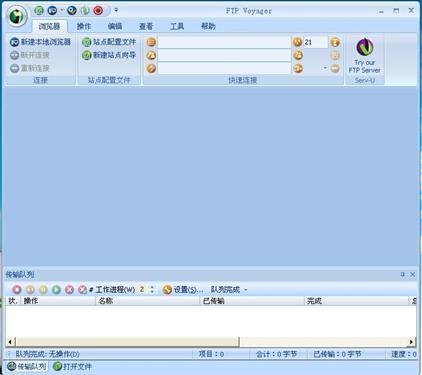Pin the 传输队列 panel with pushpin icon
The width and height of the screenshot is (422, 375).
[x=403, y=274]
